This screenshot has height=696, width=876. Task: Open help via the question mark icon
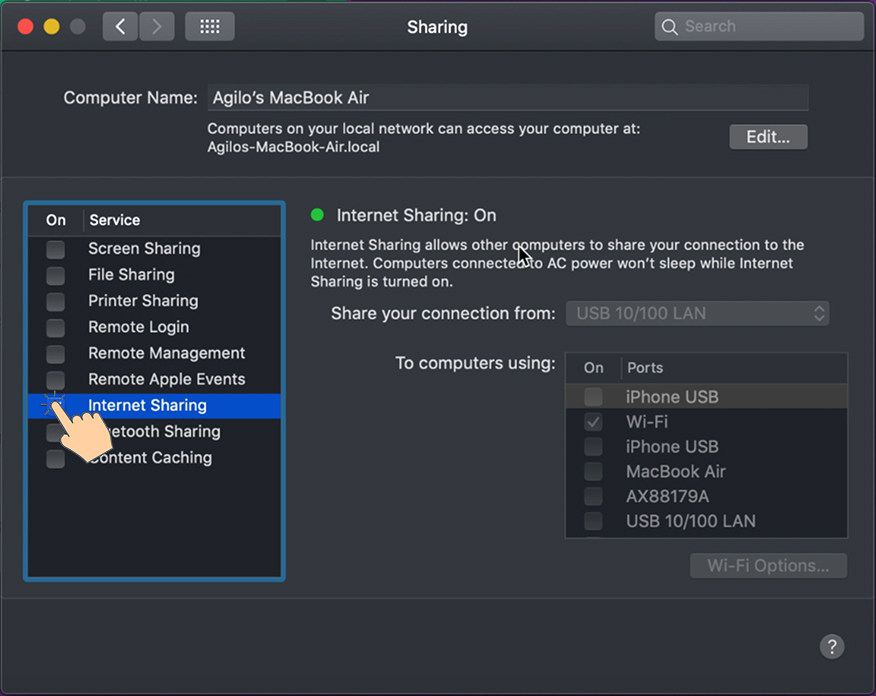click(832, 647)
